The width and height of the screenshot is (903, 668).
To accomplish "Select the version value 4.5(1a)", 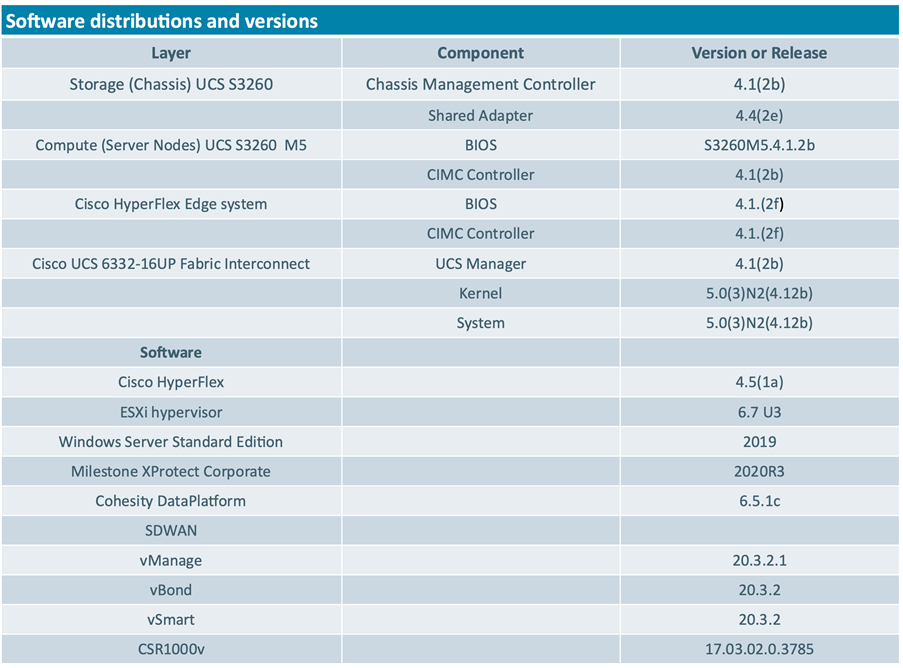I will (759, 382).
